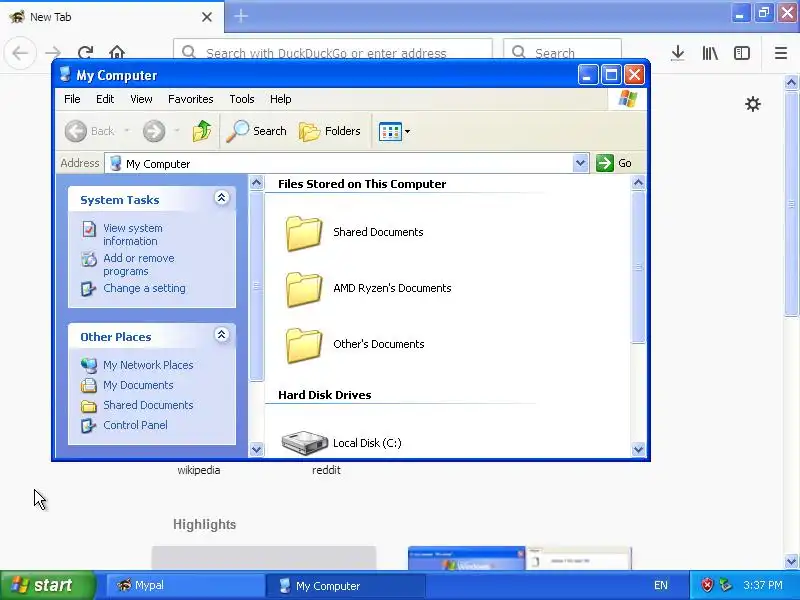Click Change a setting link
800x600 pixels.
point(144,288)
